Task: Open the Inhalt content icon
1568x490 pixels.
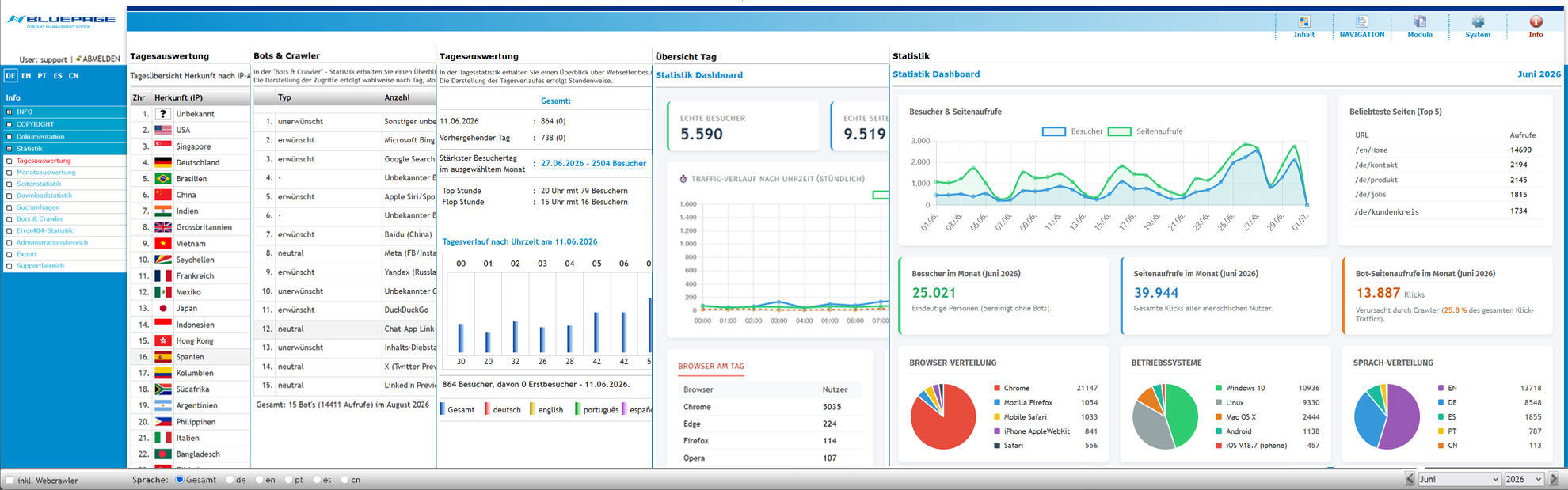Action: [1303, 21]
